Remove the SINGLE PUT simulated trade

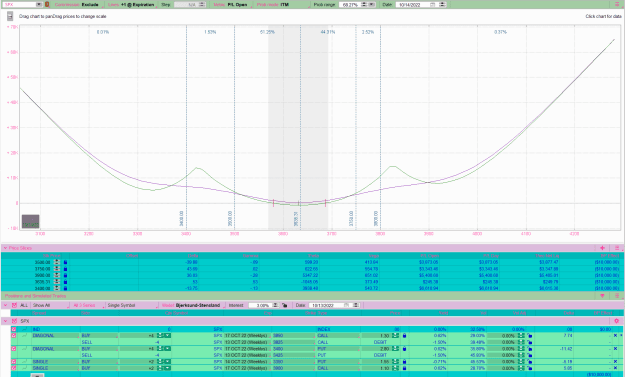(x=615, y=362)
